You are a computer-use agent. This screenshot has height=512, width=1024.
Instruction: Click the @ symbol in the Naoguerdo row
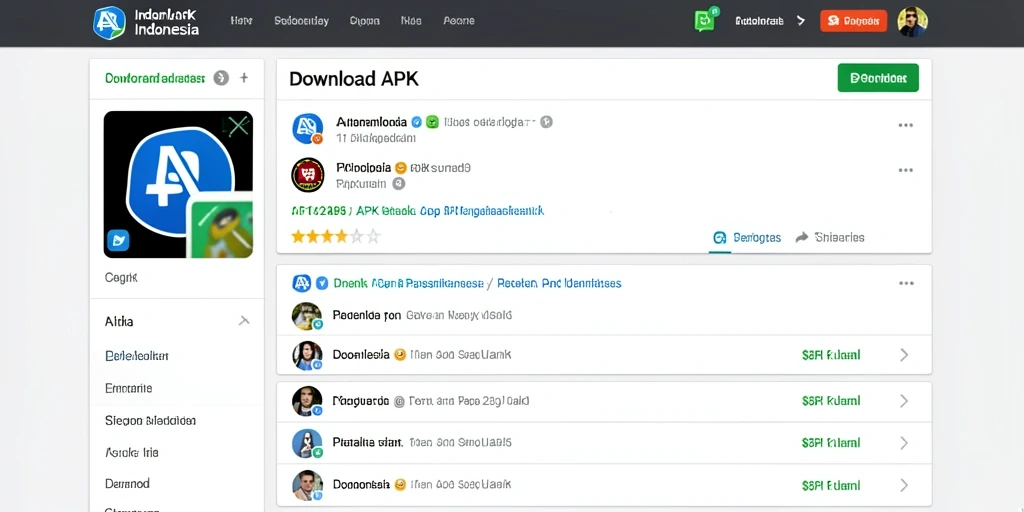399,402
